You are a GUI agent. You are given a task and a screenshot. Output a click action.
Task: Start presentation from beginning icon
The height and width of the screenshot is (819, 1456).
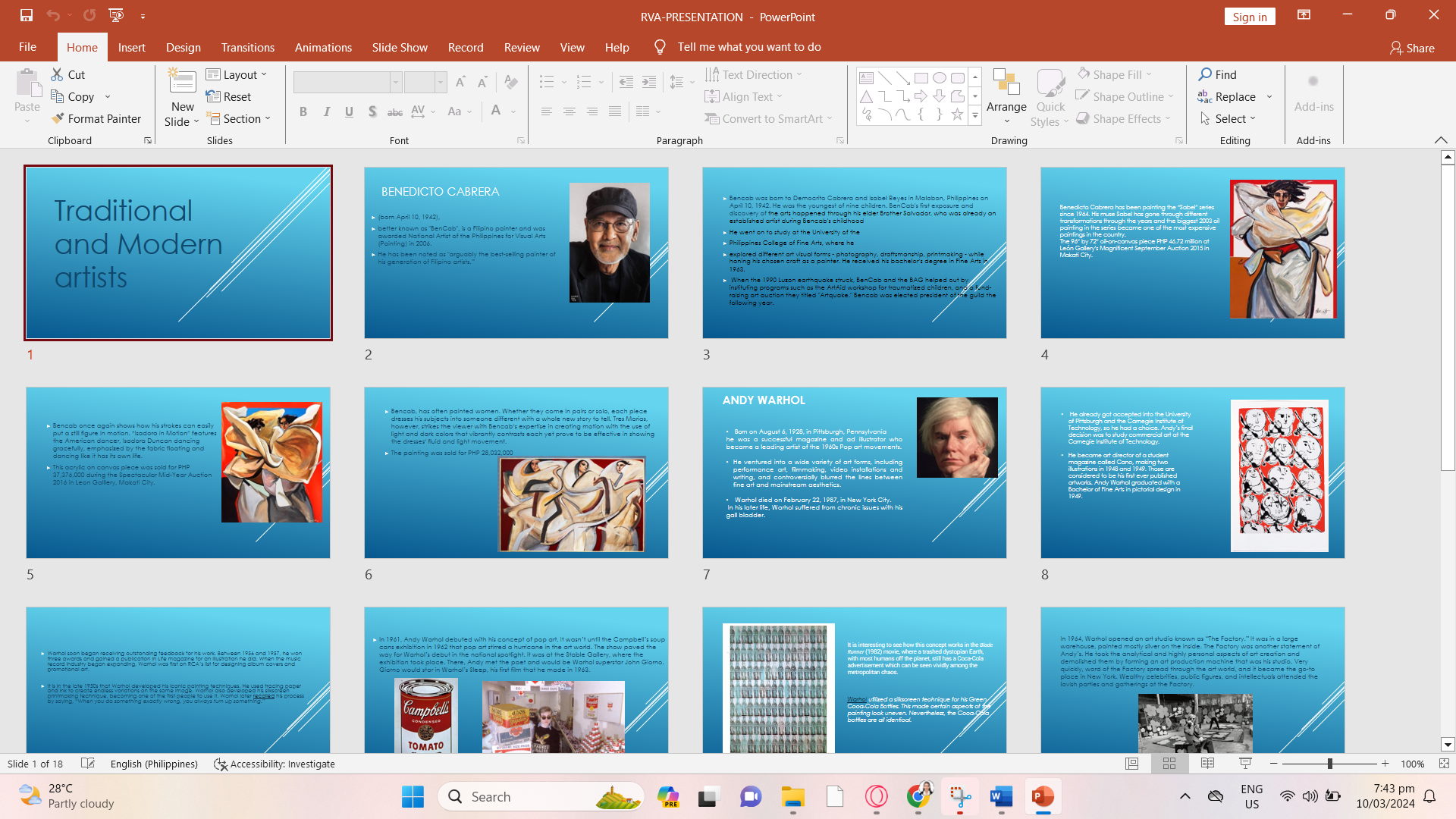pyautogui.click(x=116, y=15)
